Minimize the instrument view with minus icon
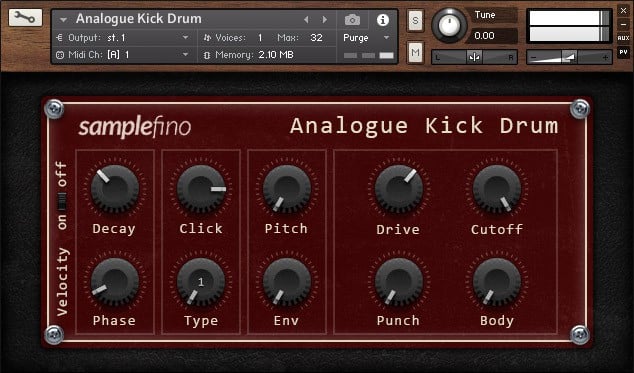The width and height of the screenshot is (634, 373). point(623,25)
